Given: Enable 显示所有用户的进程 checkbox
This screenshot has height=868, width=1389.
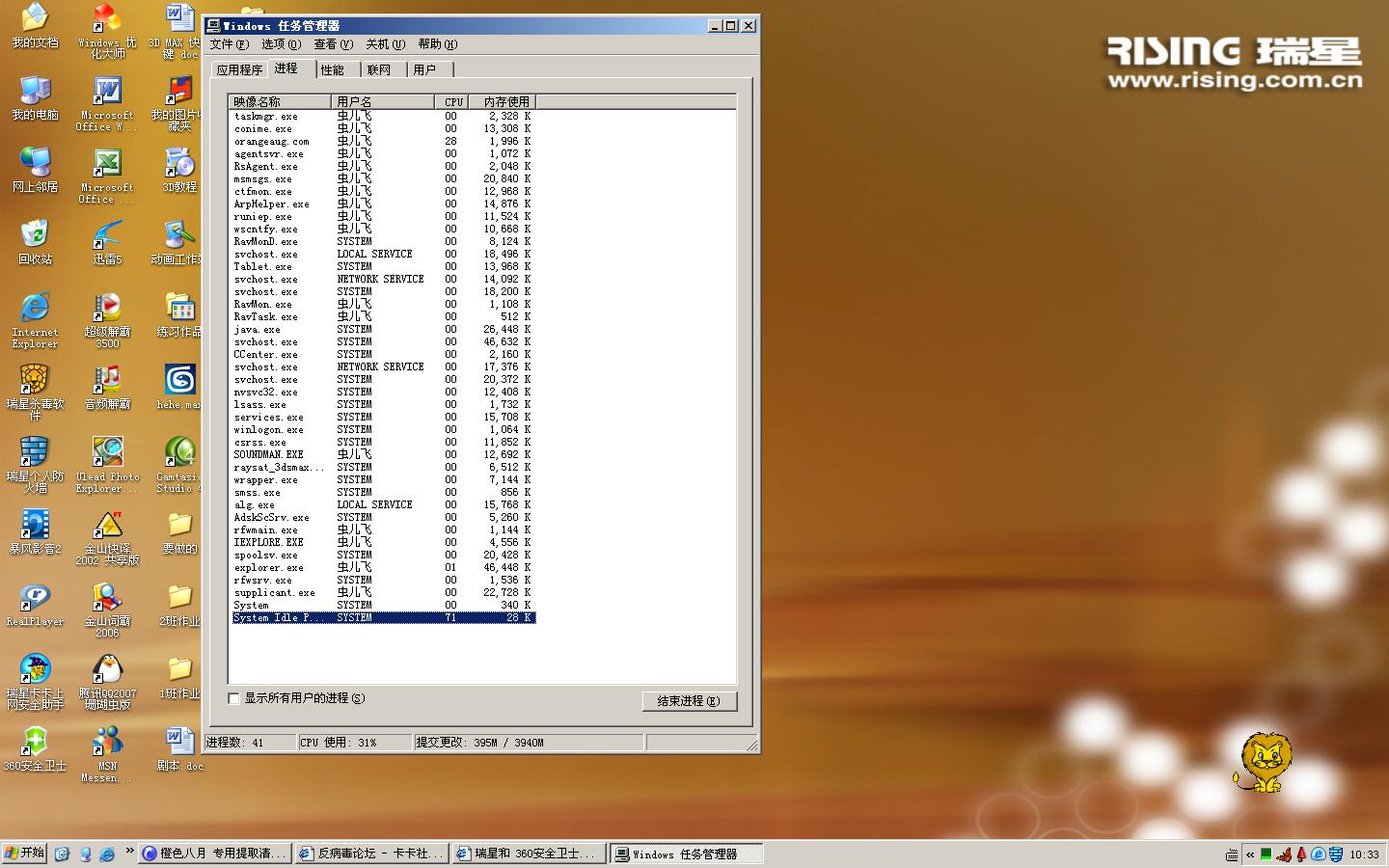Looking at the screenshot, I should point(234,698).
